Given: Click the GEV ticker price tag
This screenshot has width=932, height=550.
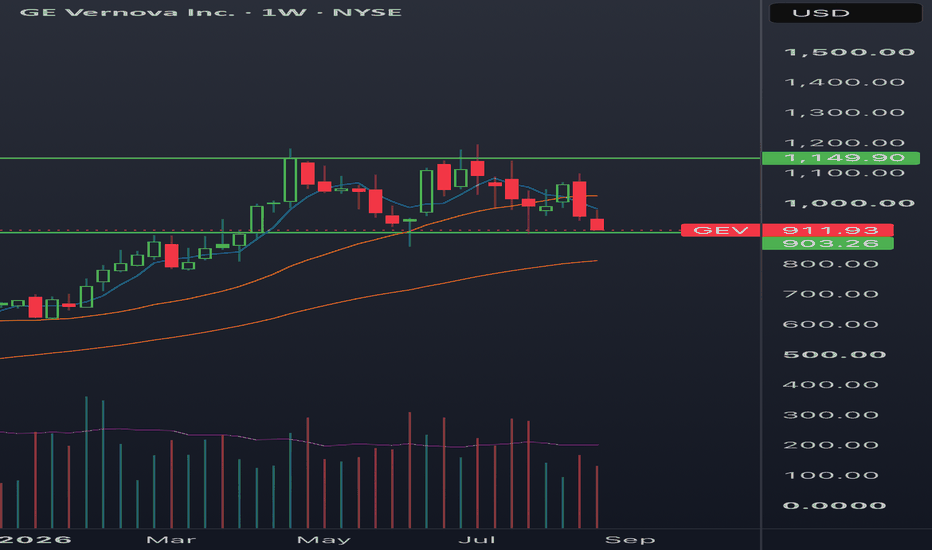Looking at the screenshot, I should coord(720,230).
